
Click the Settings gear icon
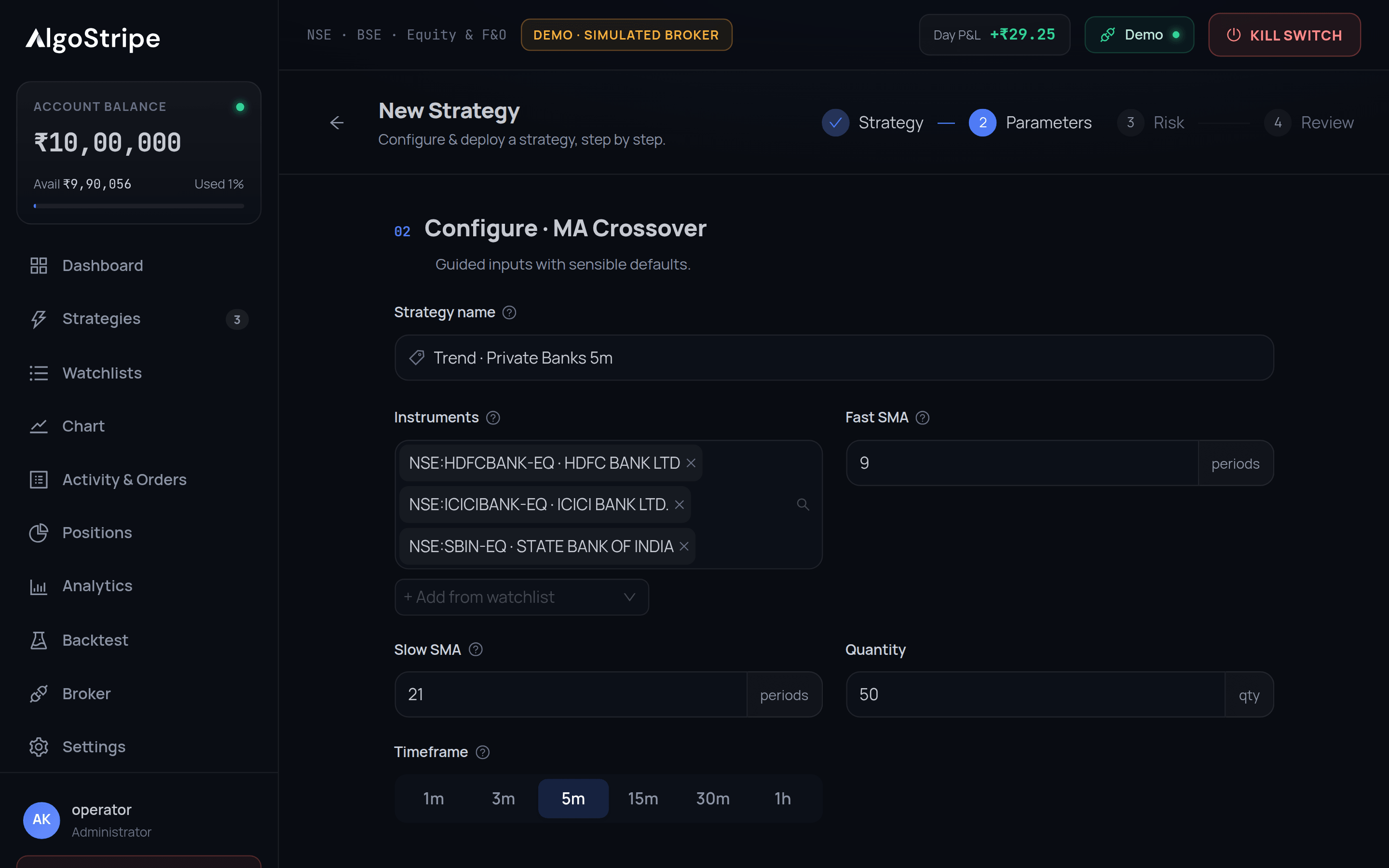pyautogui.click(x=39, y=747)
